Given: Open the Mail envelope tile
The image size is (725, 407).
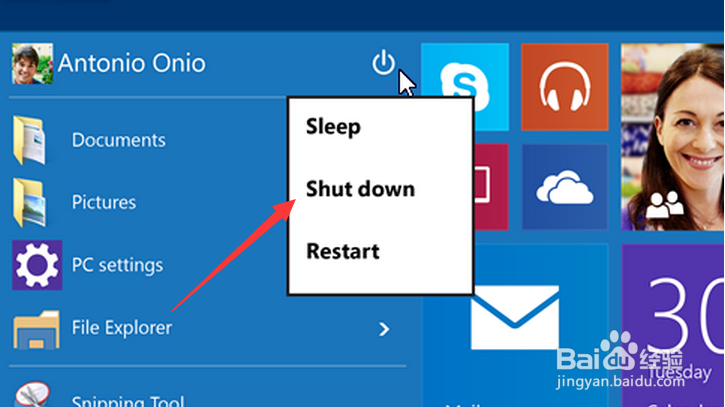Looking at the screenshot, I should click(514, 320).
